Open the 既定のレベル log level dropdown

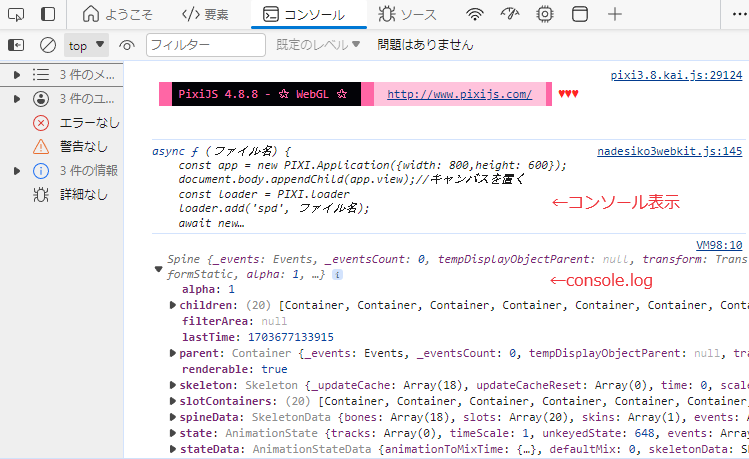point(319,45)
